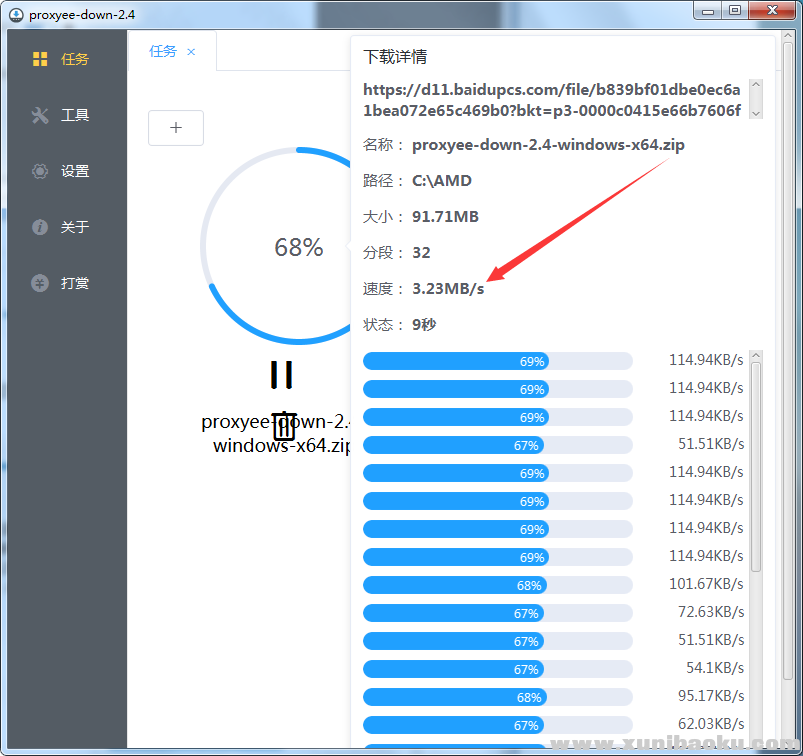Click the segment bar showing 101.67KB/s
Viewport: 803px width, 756px height.
[497, 585]
